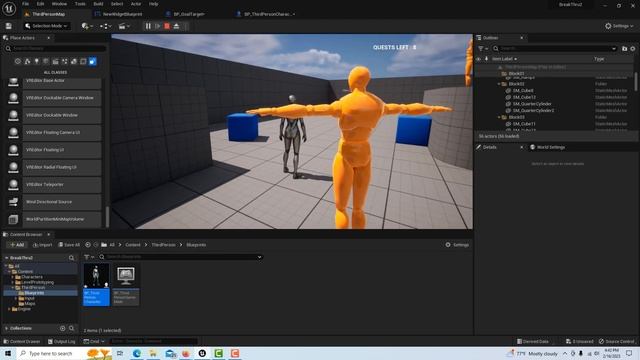This screenshot has width=640, height=360.
Task: Click Save All in Content Browser
Action: tap(69, 245)
